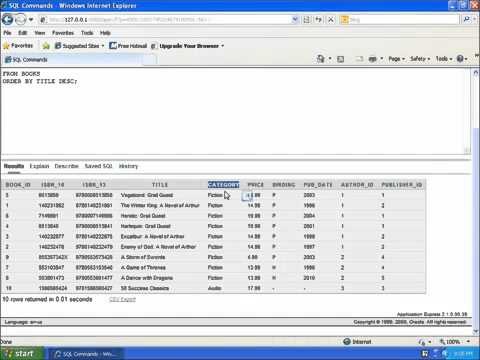The height and width of the screenshot is (360, 480).
Task: Open the Help menu
Action: (105, 33)
